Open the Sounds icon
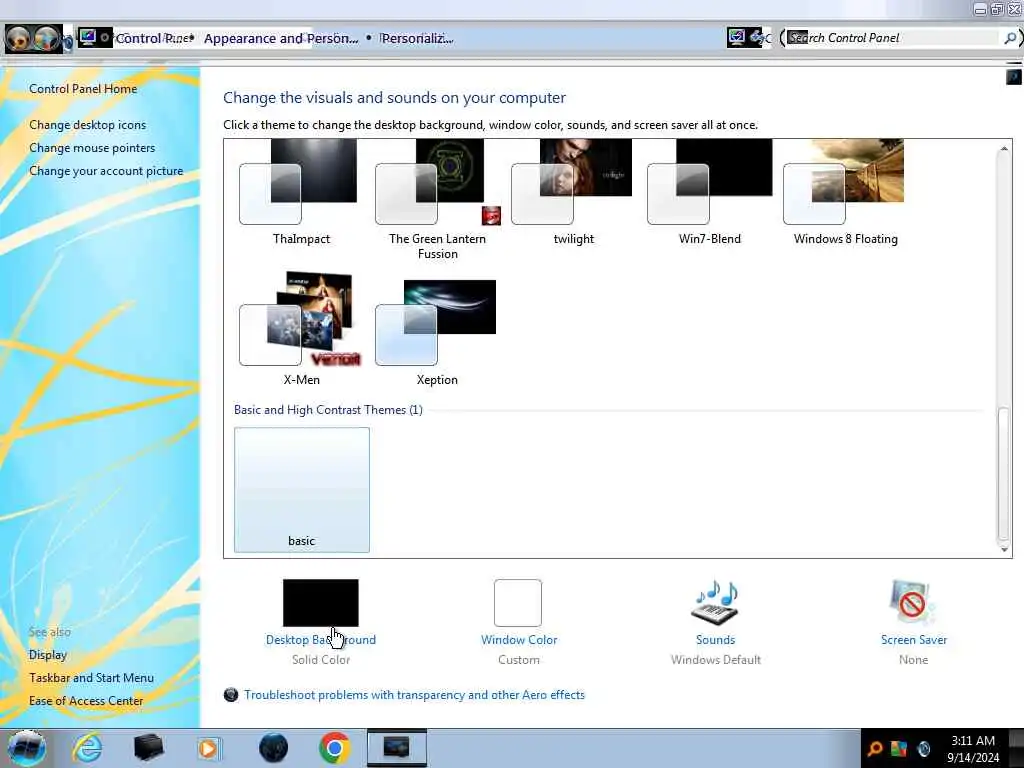Viewport: 1024px width, 768px height. pyautogui.click(x=715, y=603)
